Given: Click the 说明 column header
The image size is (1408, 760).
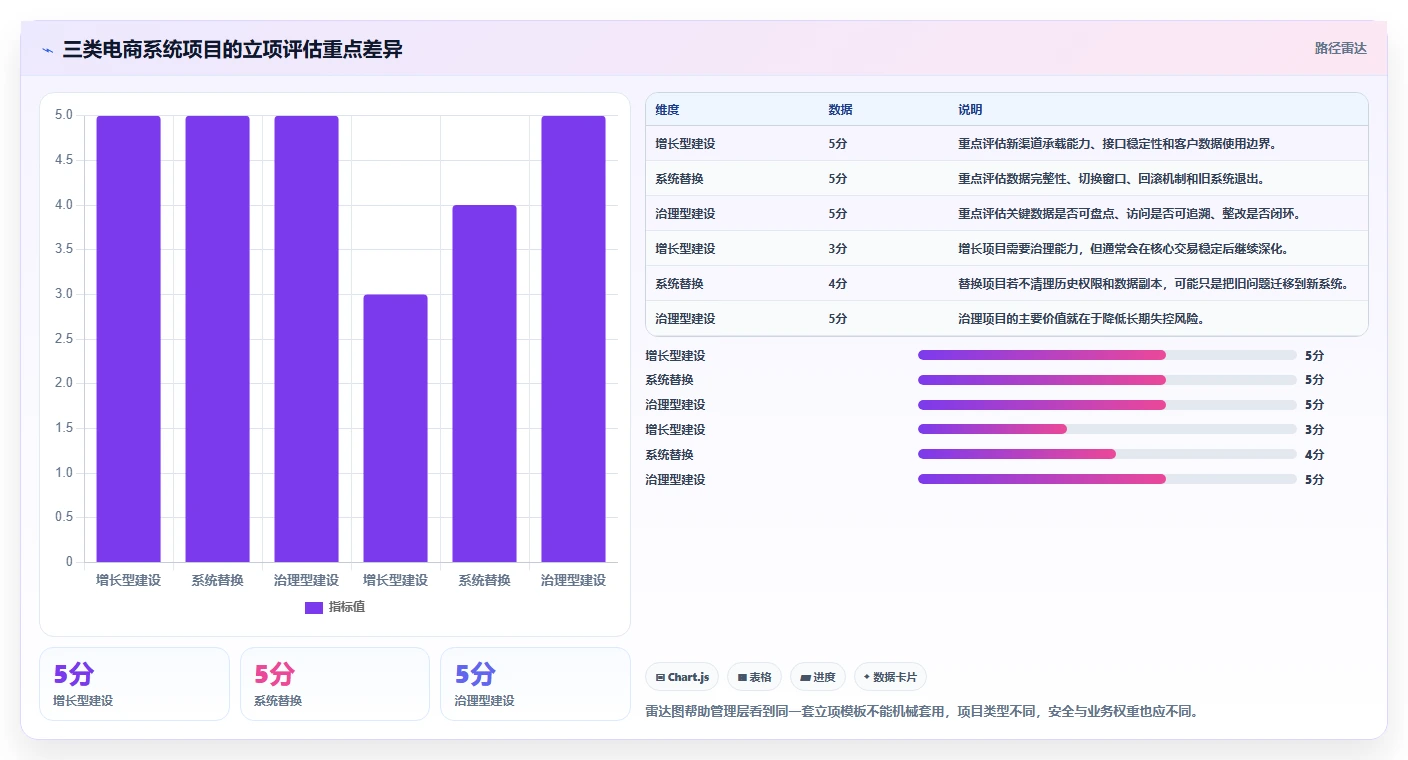Looking at the screenshot, I should (970, 110).
